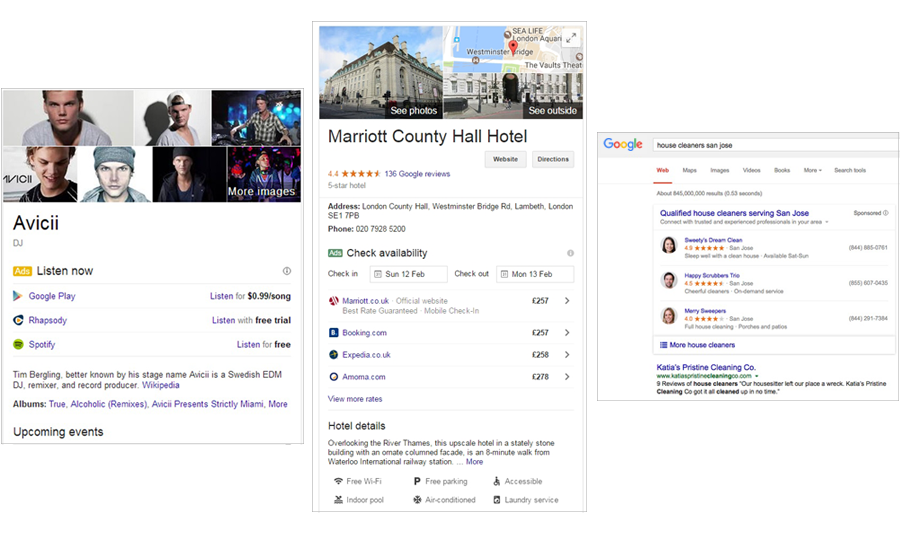Click the Free Wi-Fi amenity icon
The width and height of the screenshot is (900, 537).
coord(339,481)
